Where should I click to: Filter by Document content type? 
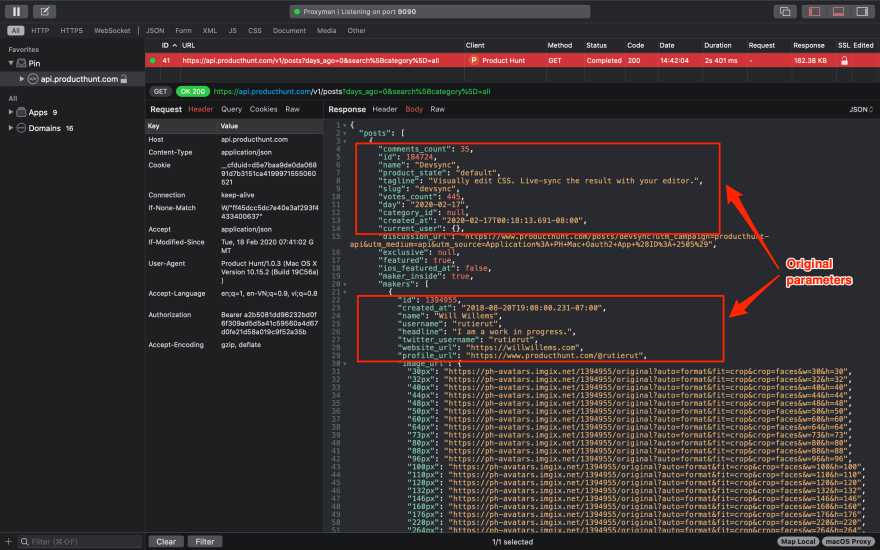pyautogui.click(x=289, y=31)
